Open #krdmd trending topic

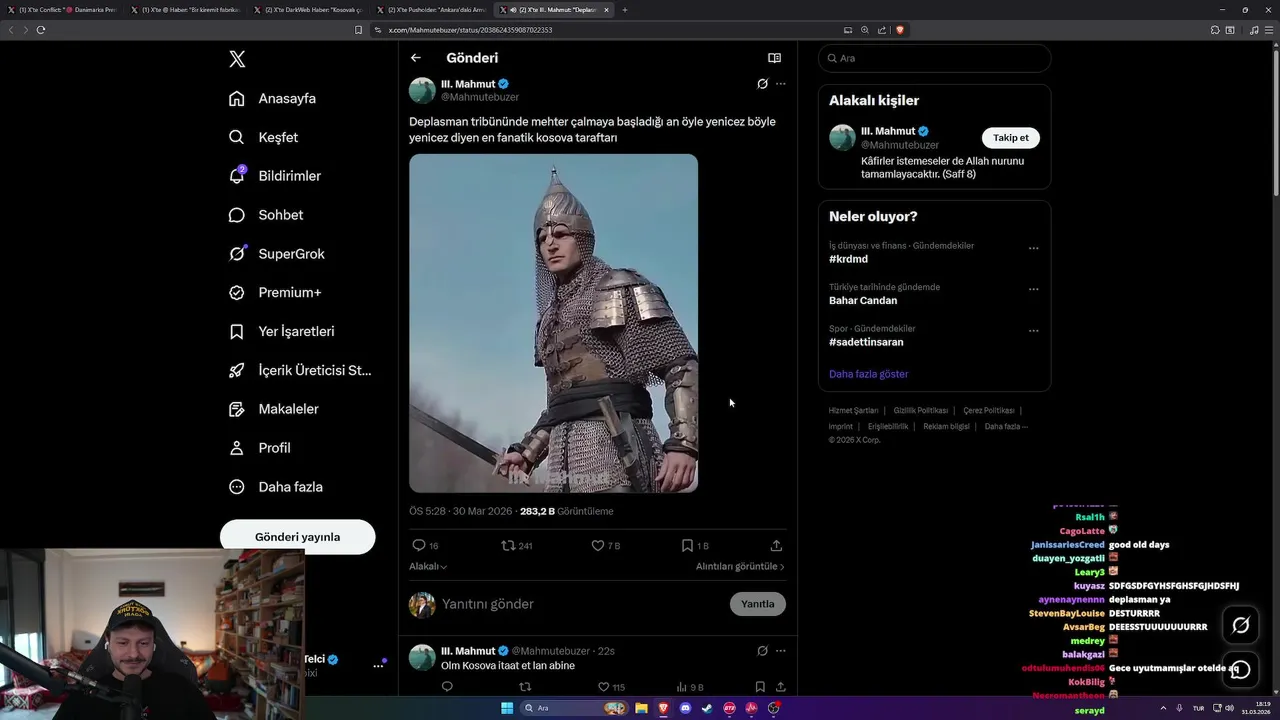tap(848, 259)
